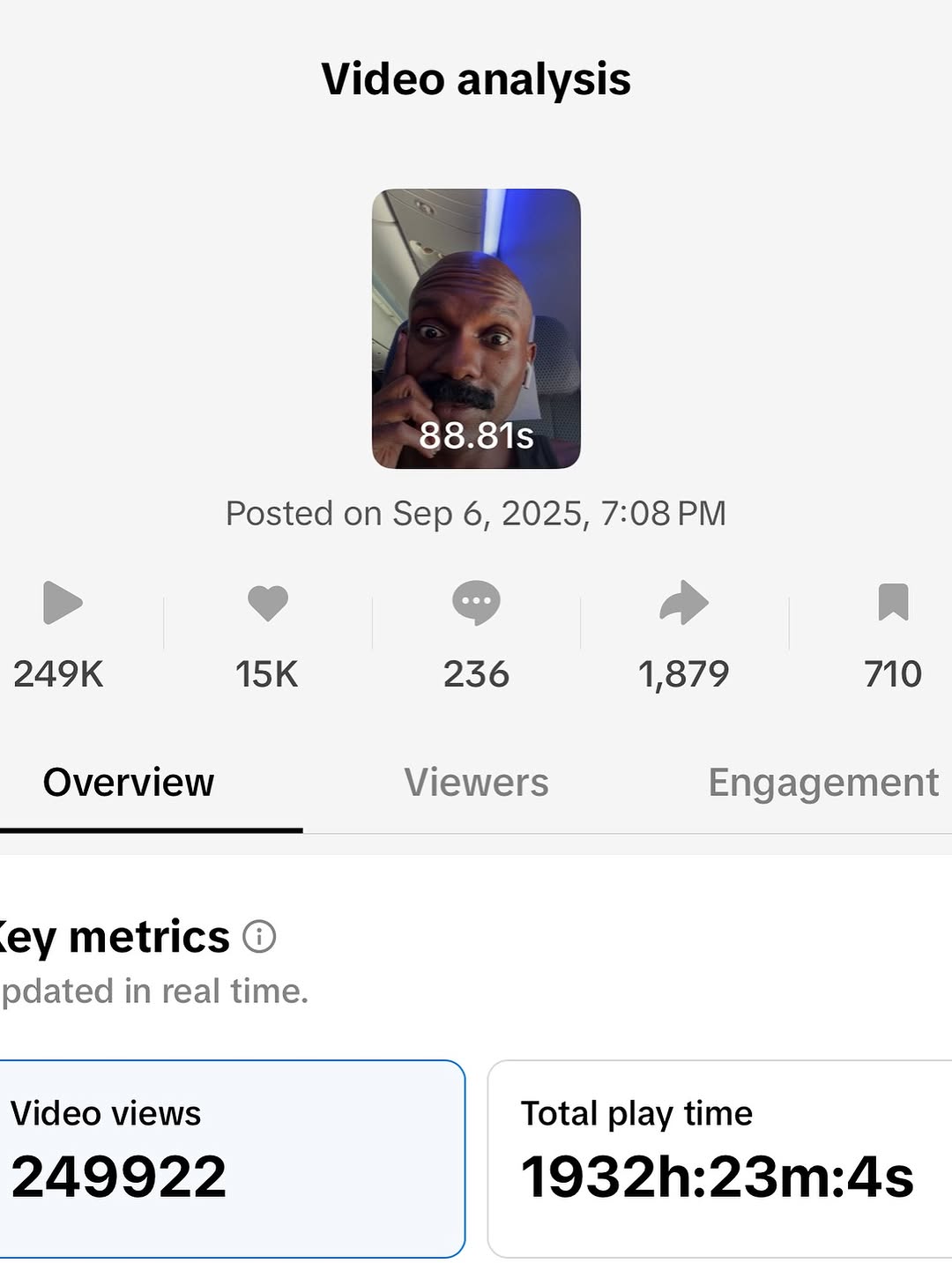The height and width of the screenshot is (1263, 952).
Task: Tap the 710 saves count
Action: coord(893,674)
